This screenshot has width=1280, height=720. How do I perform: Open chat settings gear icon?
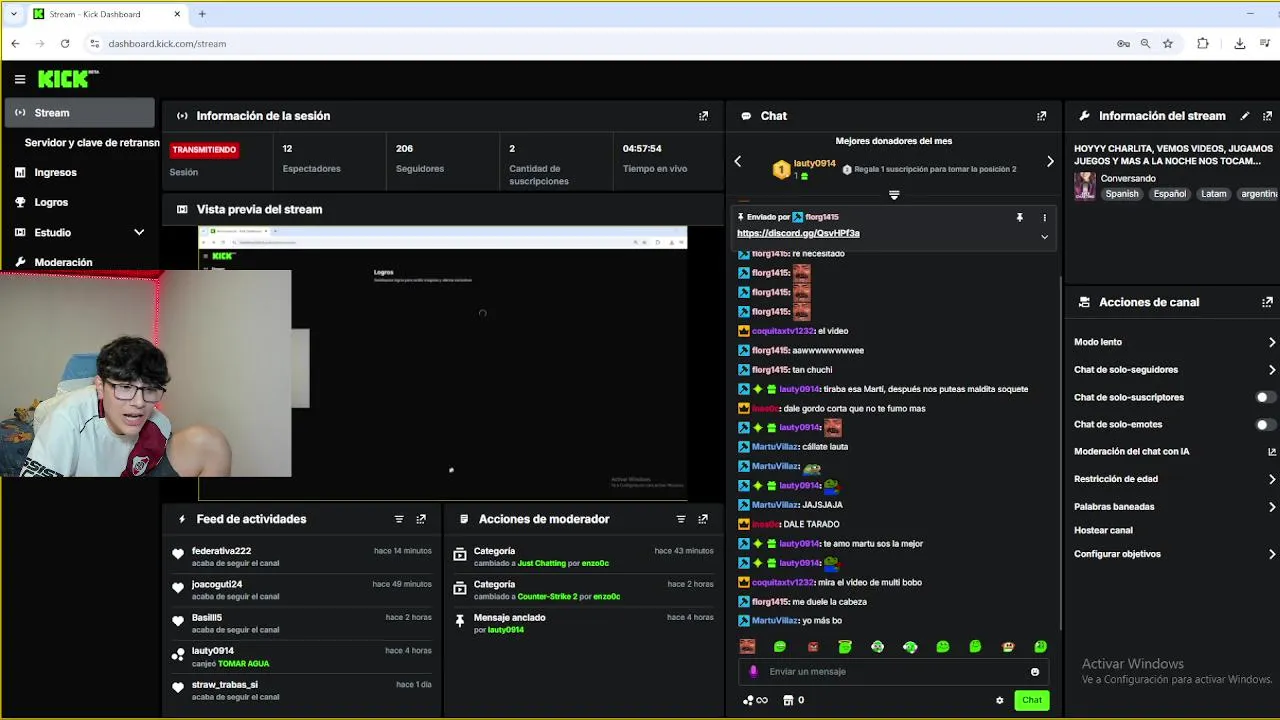[x=999, y=700]
